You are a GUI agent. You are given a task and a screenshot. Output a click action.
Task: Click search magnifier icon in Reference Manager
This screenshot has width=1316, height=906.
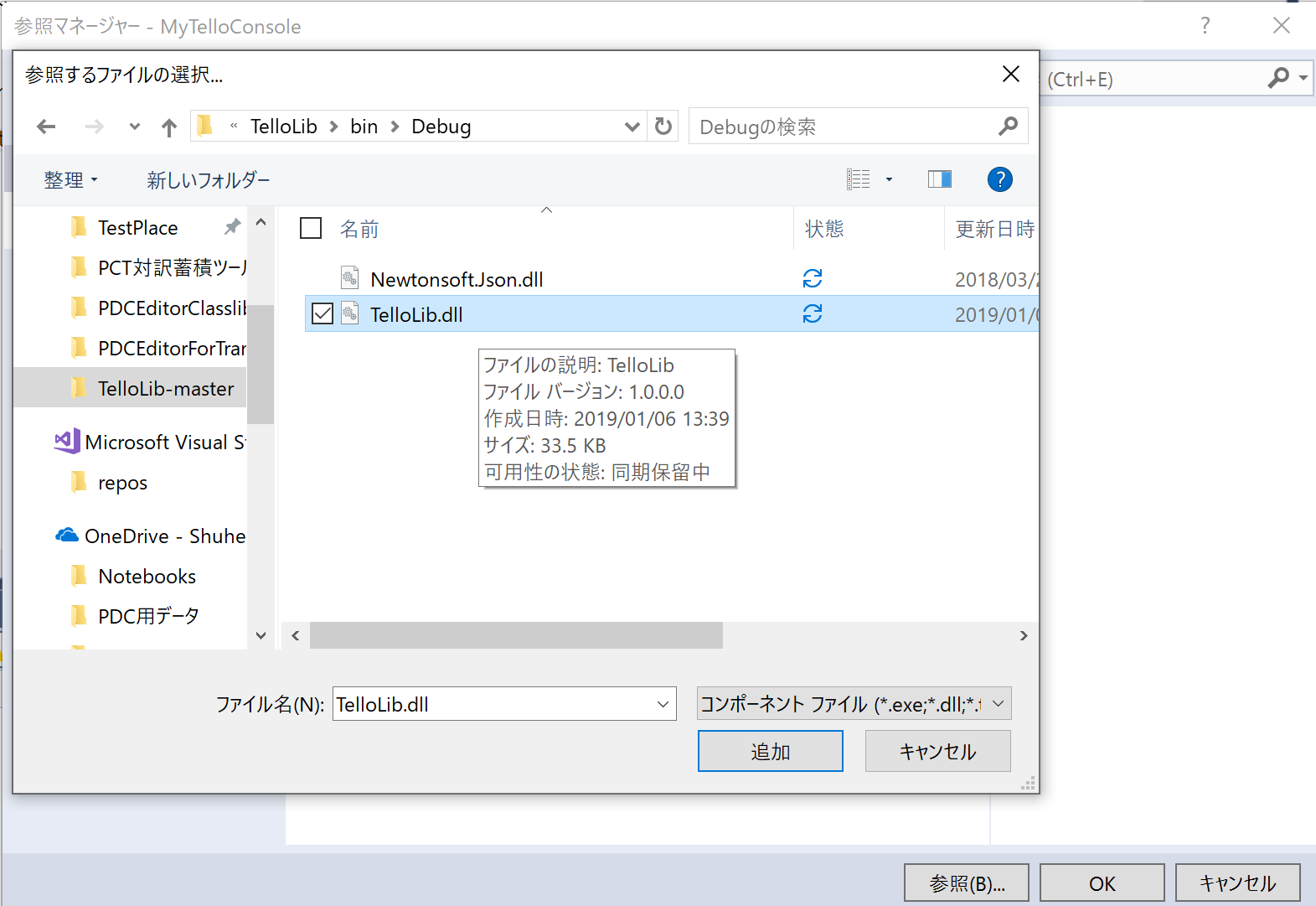click(1278, 78)
